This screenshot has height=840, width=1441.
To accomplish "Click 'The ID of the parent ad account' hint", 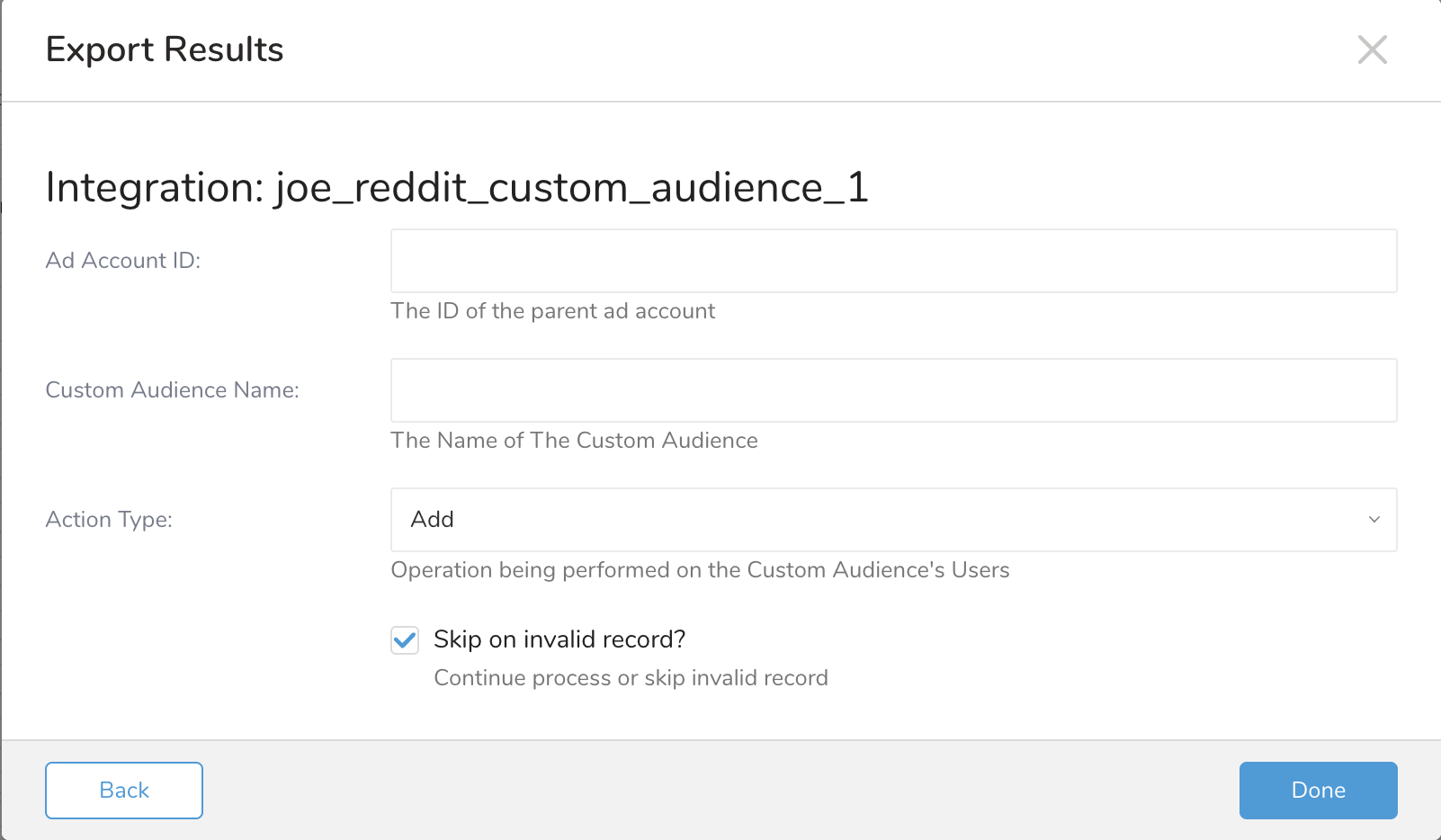I will pos(552,311).
